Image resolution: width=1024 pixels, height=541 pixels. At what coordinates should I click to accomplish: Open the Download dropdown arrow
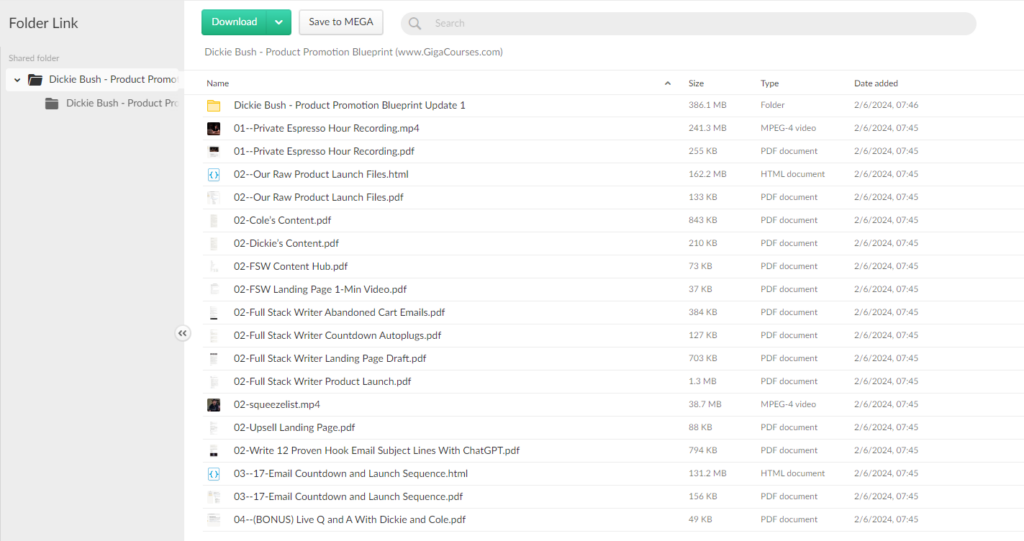coord(279,22)
